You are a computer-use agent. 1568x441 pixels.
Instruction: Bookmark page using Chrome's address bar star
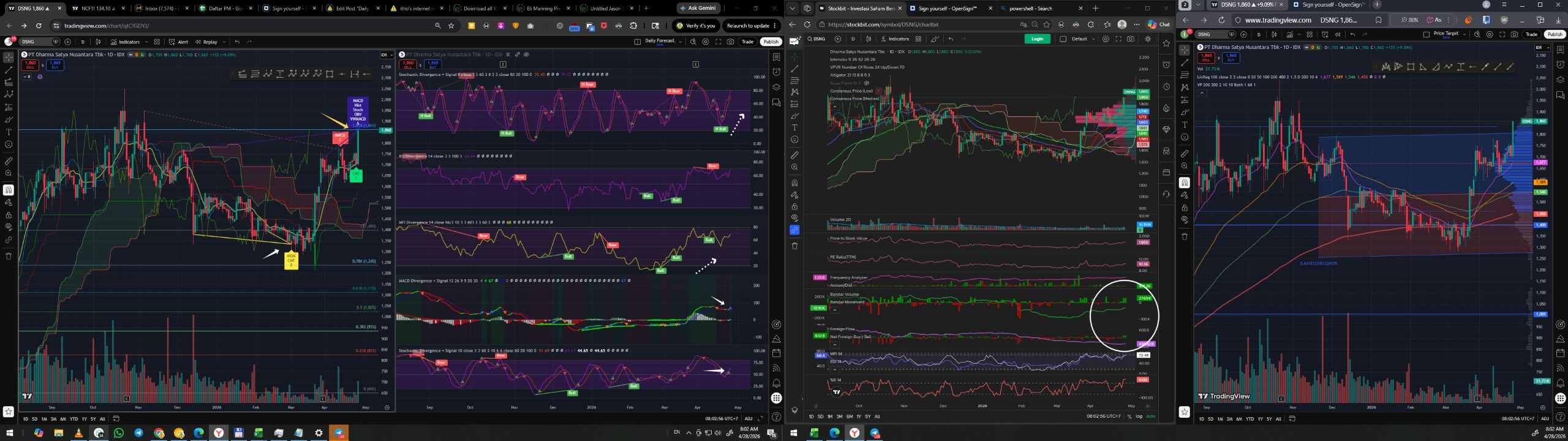point(451,26)
